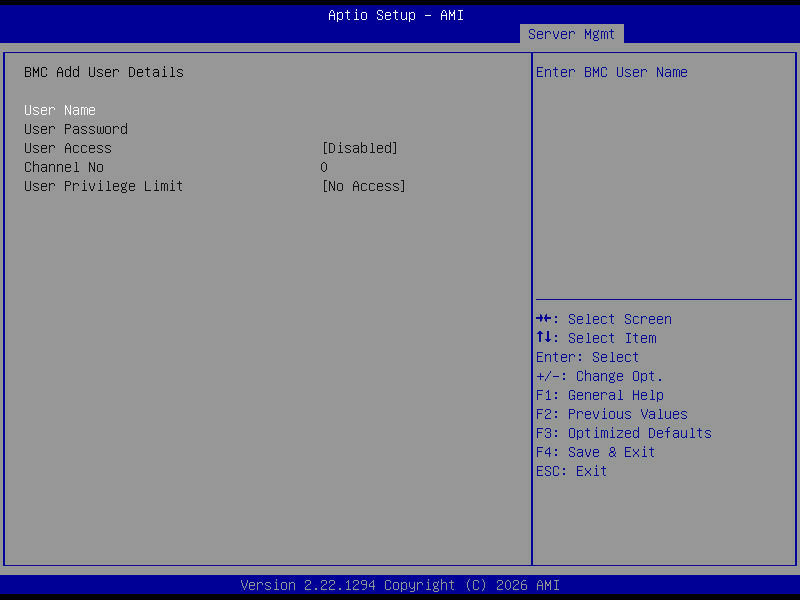
Task: Select the Channel No label
Action: [x=64, y=167]
